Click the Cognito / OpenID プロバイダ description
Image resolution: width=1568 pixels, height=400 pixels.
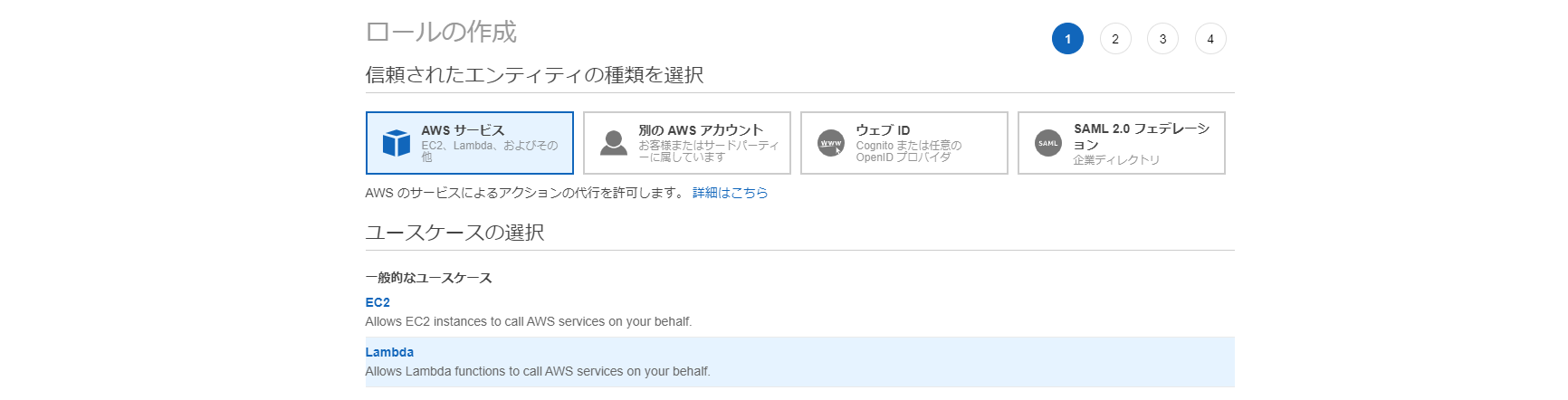pos(908,151)
